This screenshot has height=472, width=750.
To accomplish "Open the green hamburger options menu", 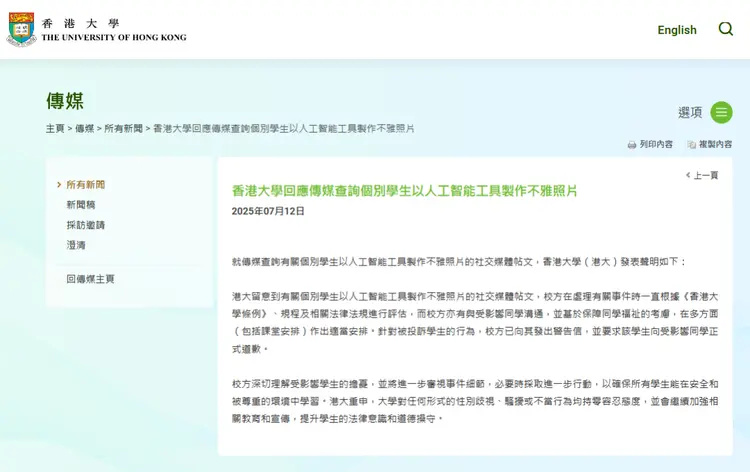I will tap(721, 112).
